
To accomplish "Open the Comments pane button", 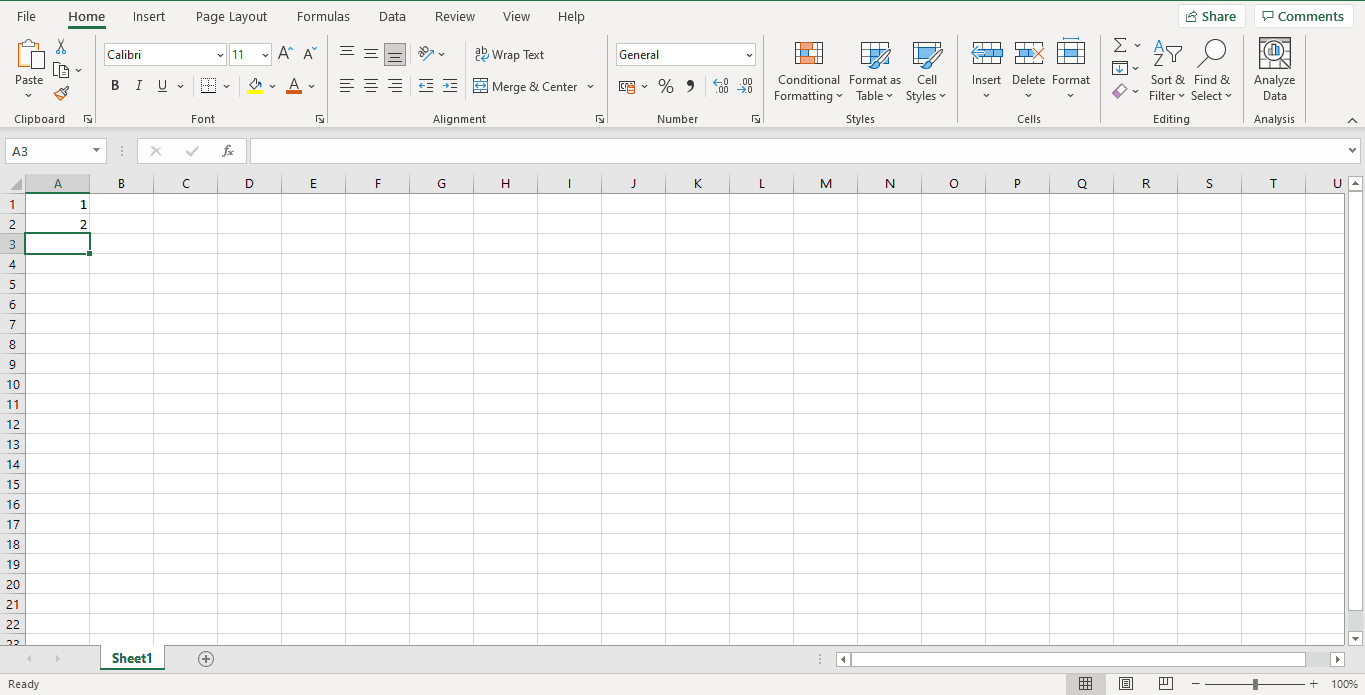I will 1303,16.
